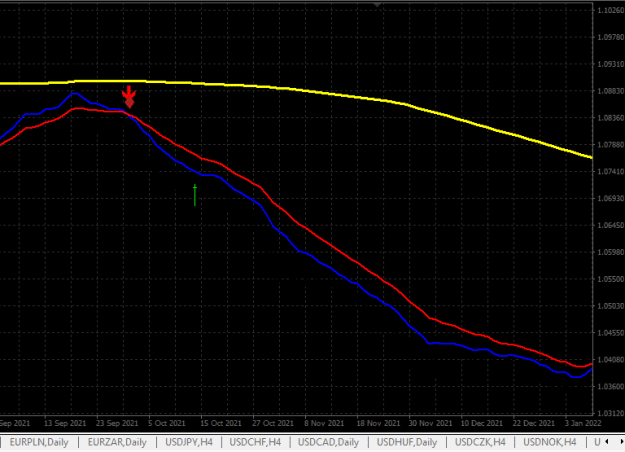
Task: Select the red down-arrow sell marker
Action: click(129, 92)
